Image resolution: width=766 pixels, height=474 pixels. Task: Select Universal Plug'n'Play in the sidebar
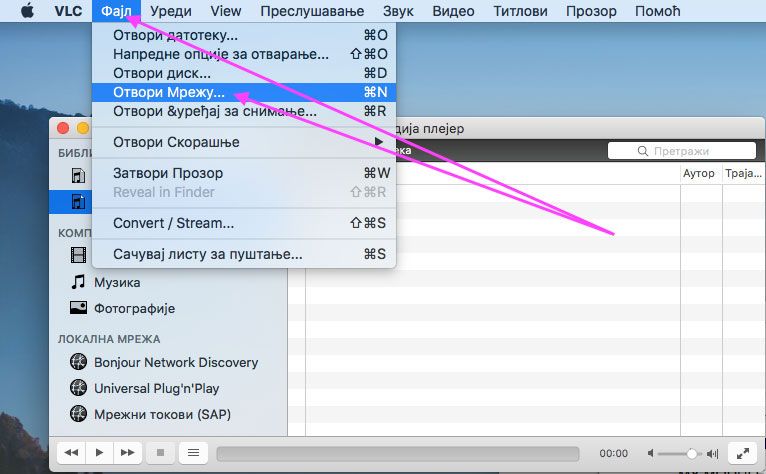[x=156, y=388]
